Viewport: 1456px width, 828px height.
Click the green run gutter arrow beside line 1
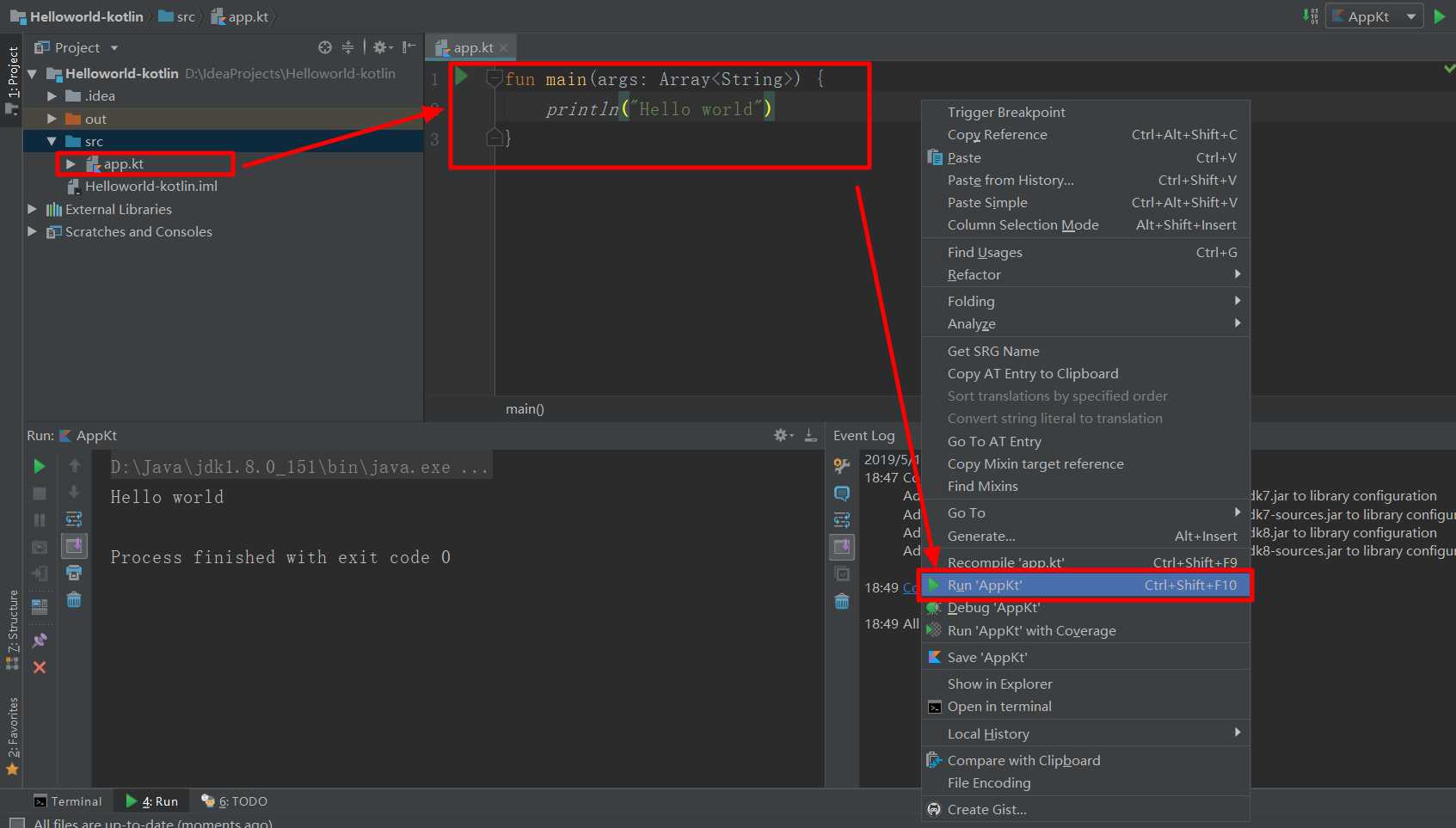pos(462,77)
